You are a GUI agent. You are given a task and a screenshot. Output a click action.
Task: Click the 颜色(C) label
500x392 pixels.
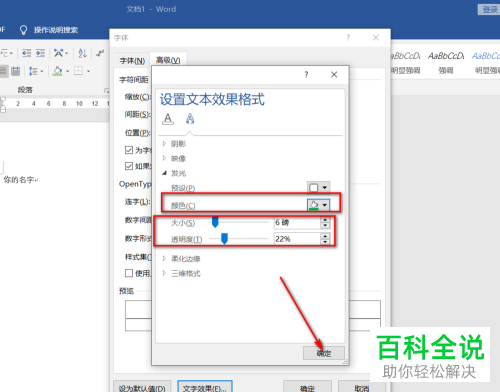183,206
